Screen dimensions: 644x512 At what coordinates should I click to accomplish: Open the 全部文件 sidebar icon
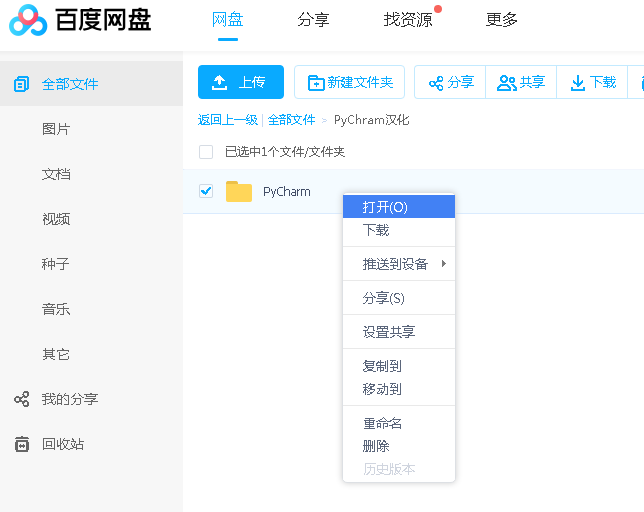coord(21,84)
